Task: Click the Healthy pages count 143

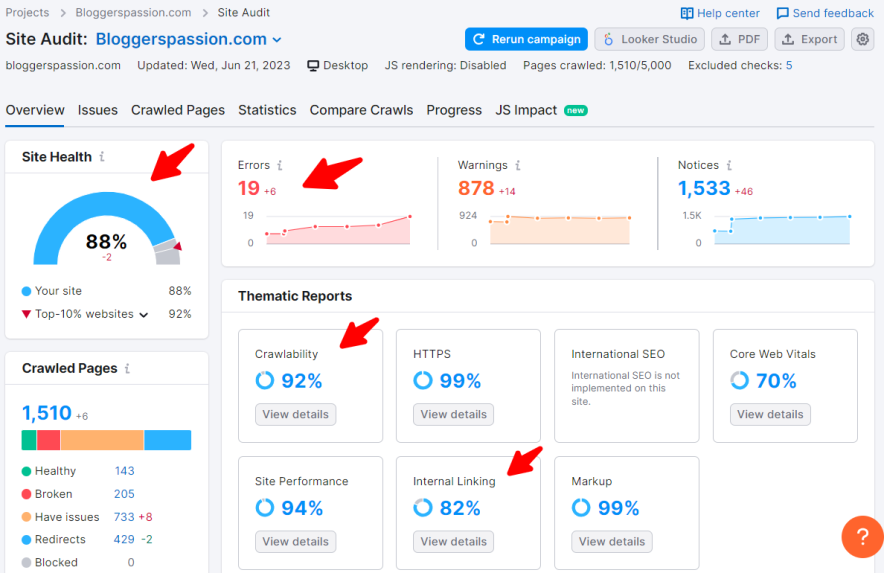Action: 125,471
